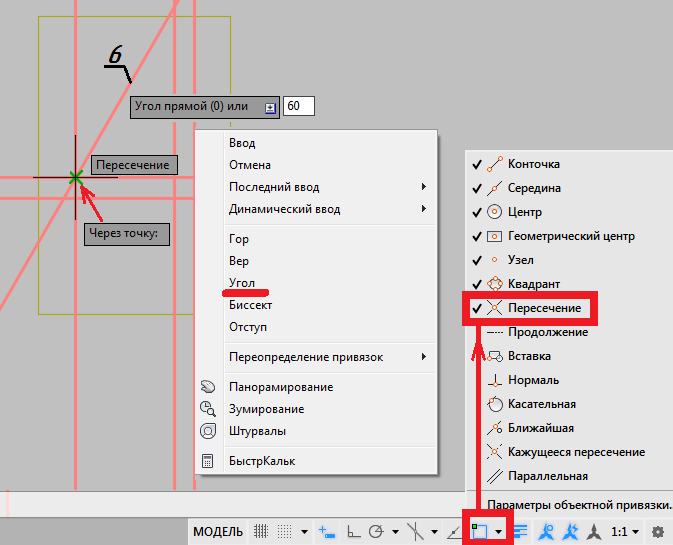Toggle polar tracking icon in status bar
Screen dimensions: 673x545
click(377, 531)
